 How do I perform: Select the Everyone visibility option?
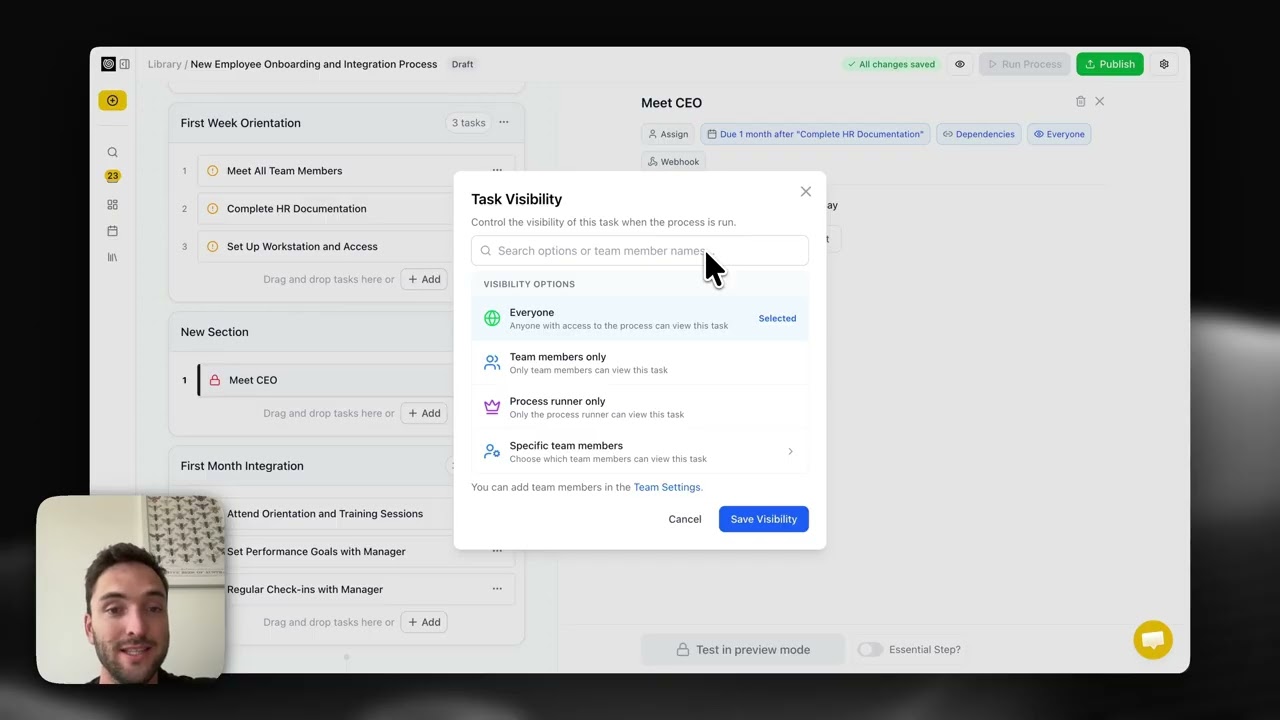pyautogui.click(x=640, y=318)
